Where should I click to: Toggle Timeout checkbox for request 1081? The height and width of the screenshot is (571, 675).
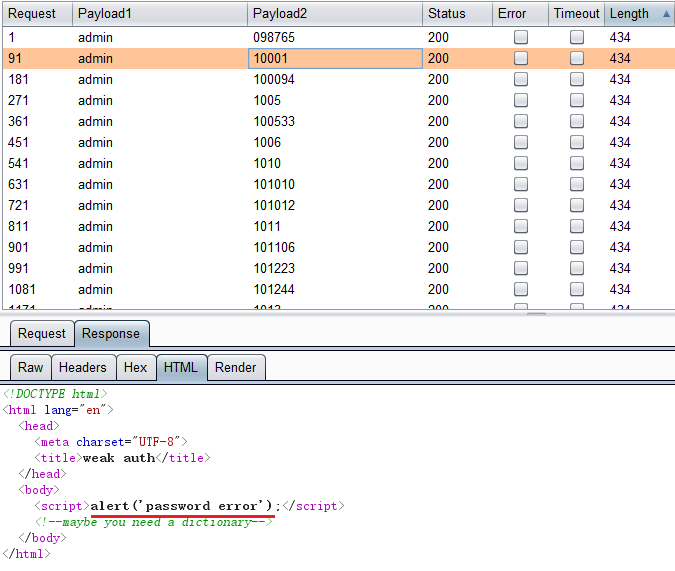[577, 289]
